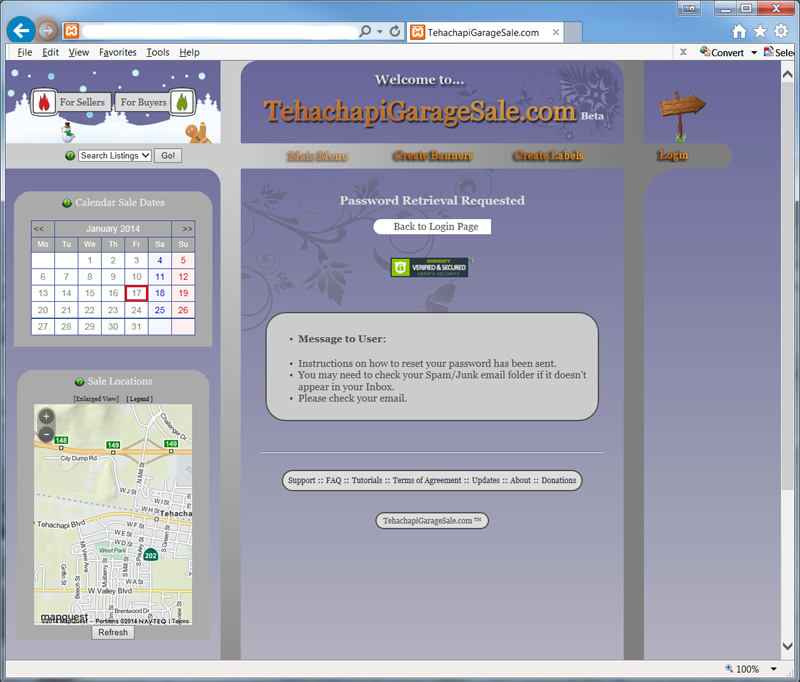Open the Favorites menu
Viewport: 800px width, 682px height.
117,52
